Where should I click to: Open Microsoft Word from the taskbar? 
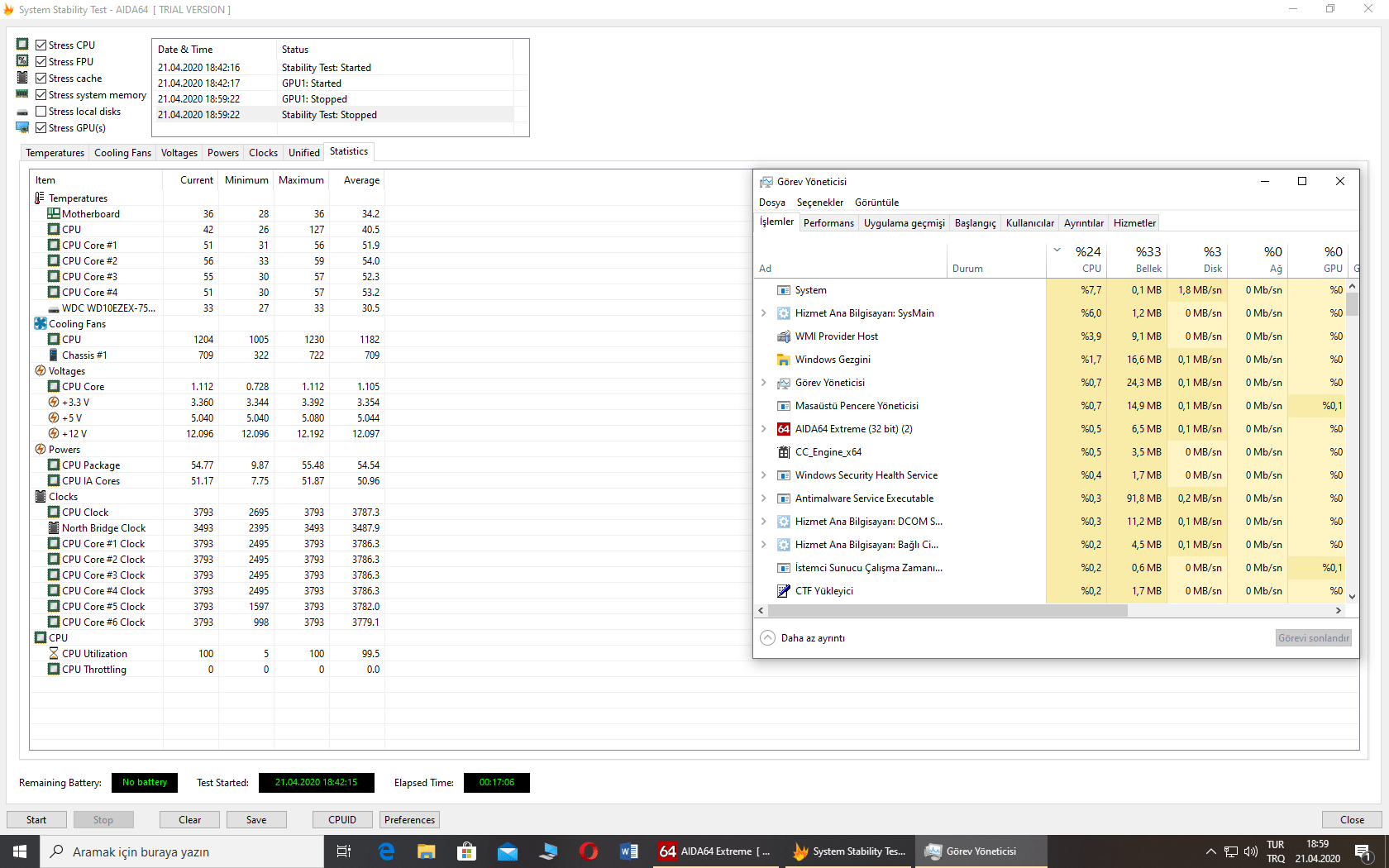[629, 851]
